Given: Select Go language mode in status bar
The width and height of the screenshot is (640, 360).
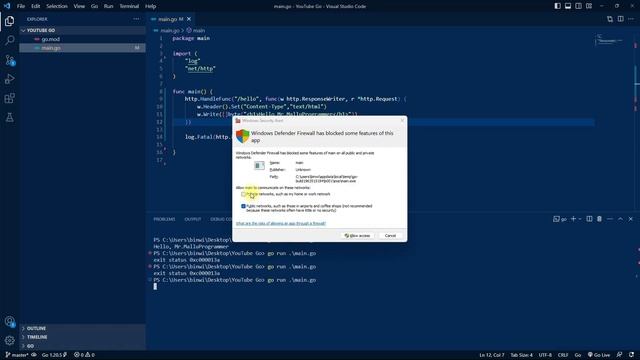Looking at the screenshot, I should (578, 355).
